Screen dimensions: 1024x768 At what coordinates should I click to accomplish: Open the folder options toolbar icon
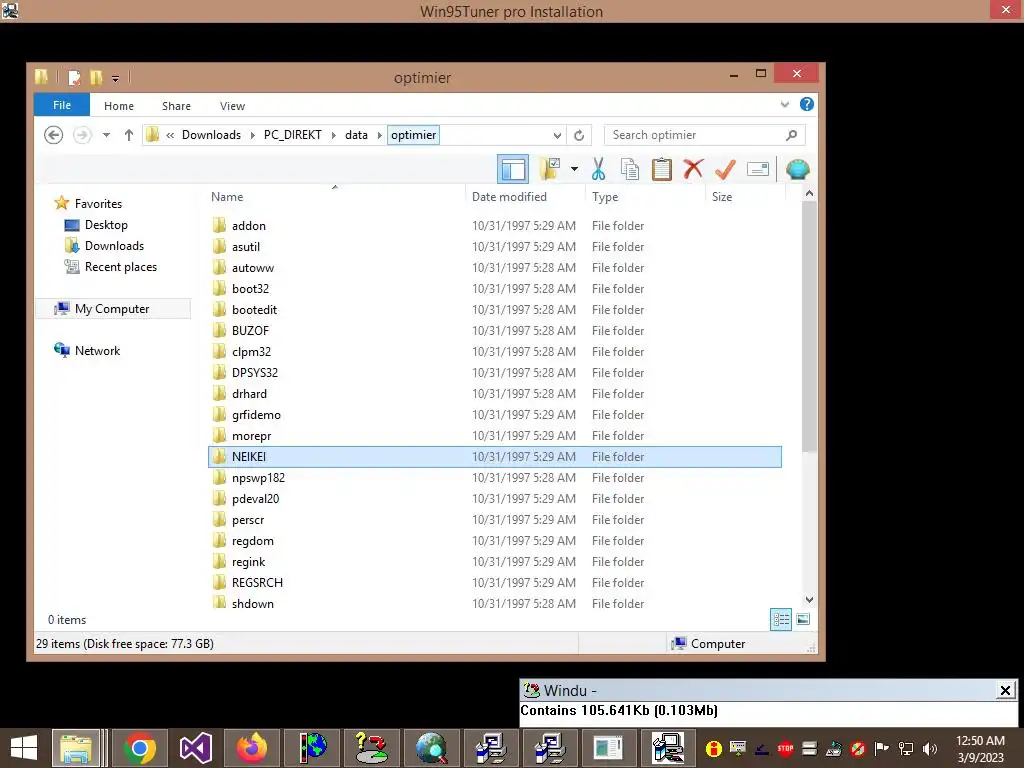550,169
